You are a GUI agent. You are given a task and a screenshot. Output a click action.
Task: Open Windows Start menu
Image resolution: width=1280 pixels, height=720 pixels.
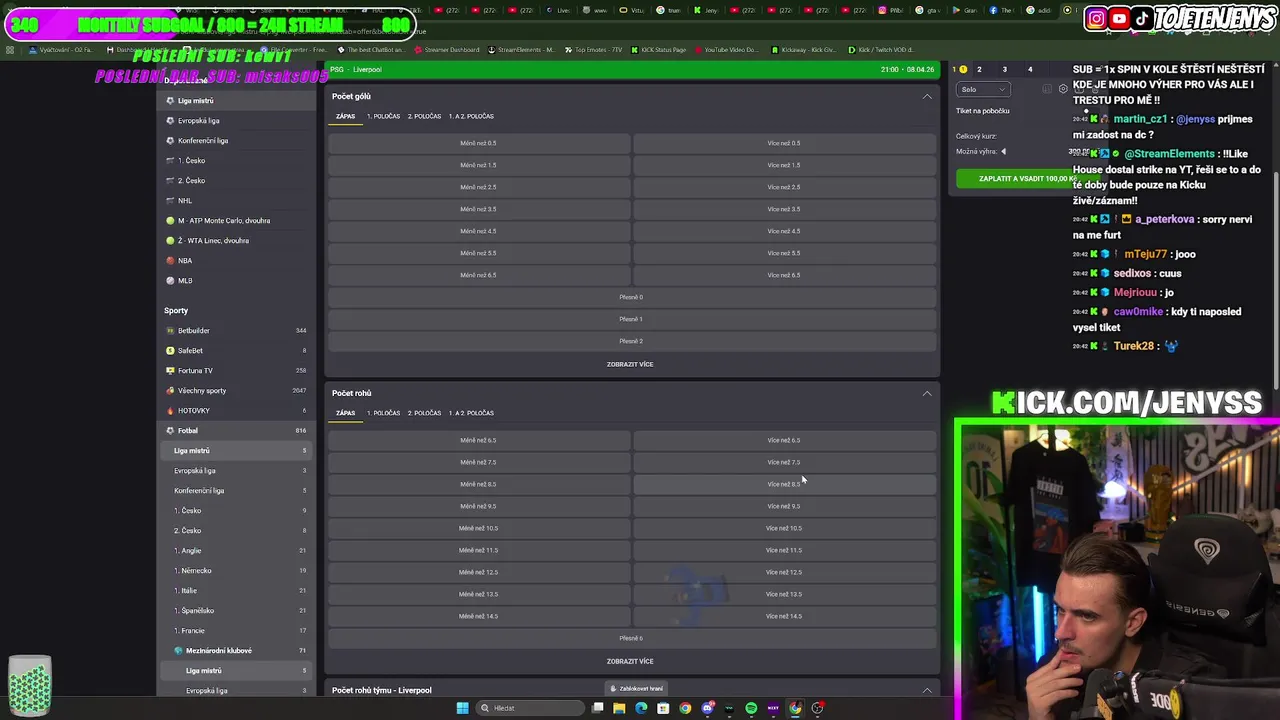(x=462, y=708)
